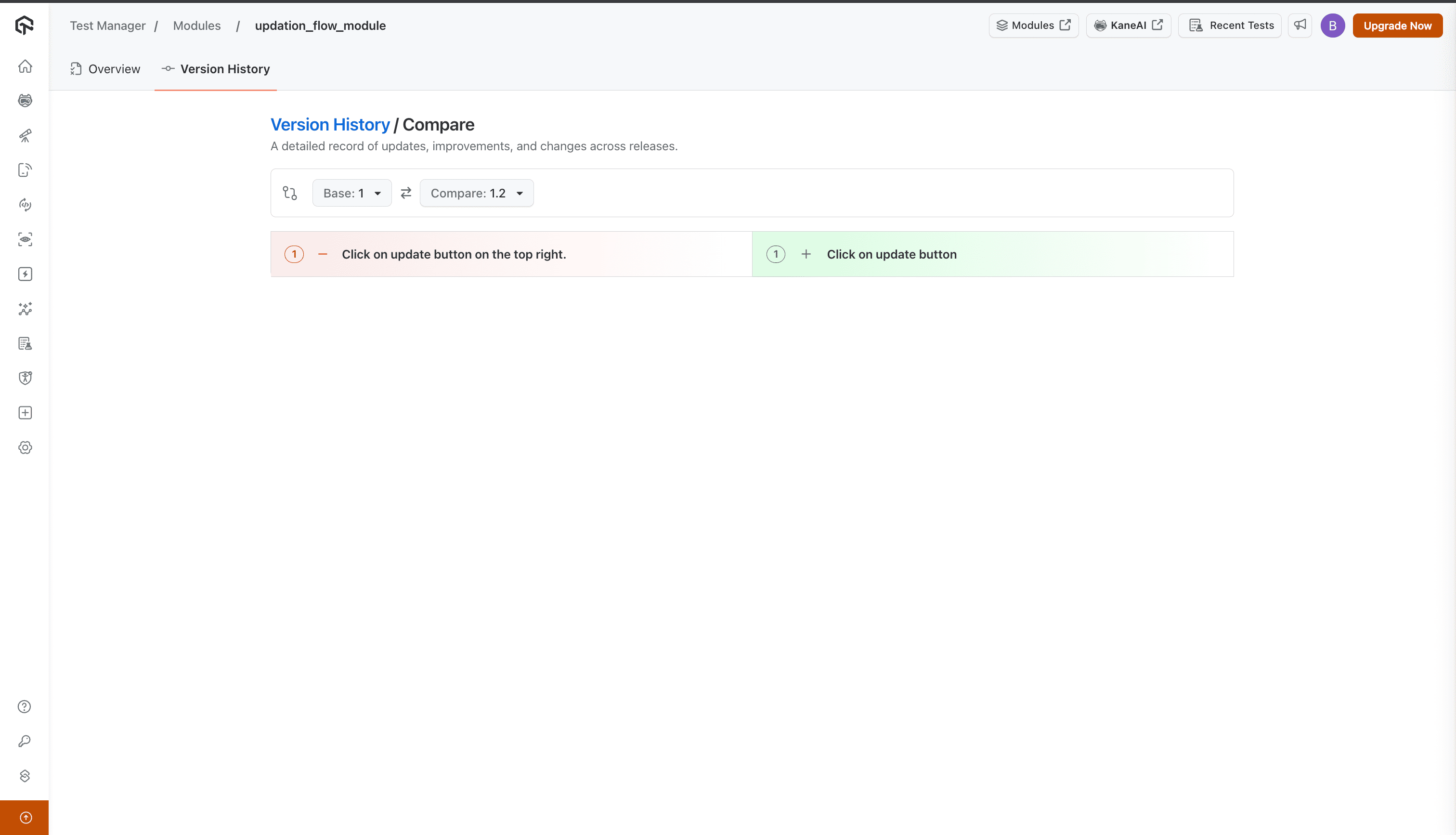
Task: Expand the Base: 1 version dropdown
Action: pos(352,193)
